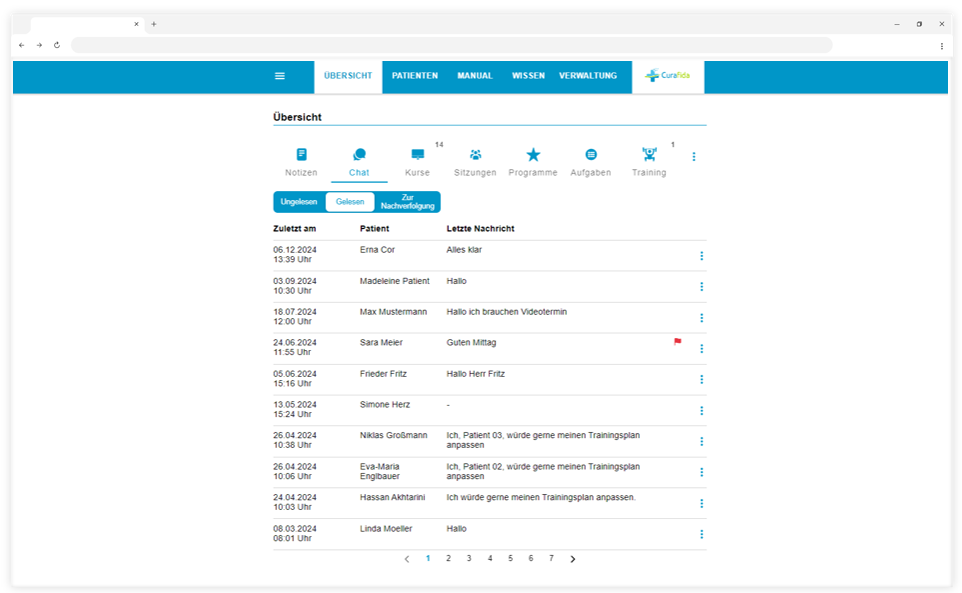
Task: Open row menu for Linda Moeller
Action: [x=701, y=534]
